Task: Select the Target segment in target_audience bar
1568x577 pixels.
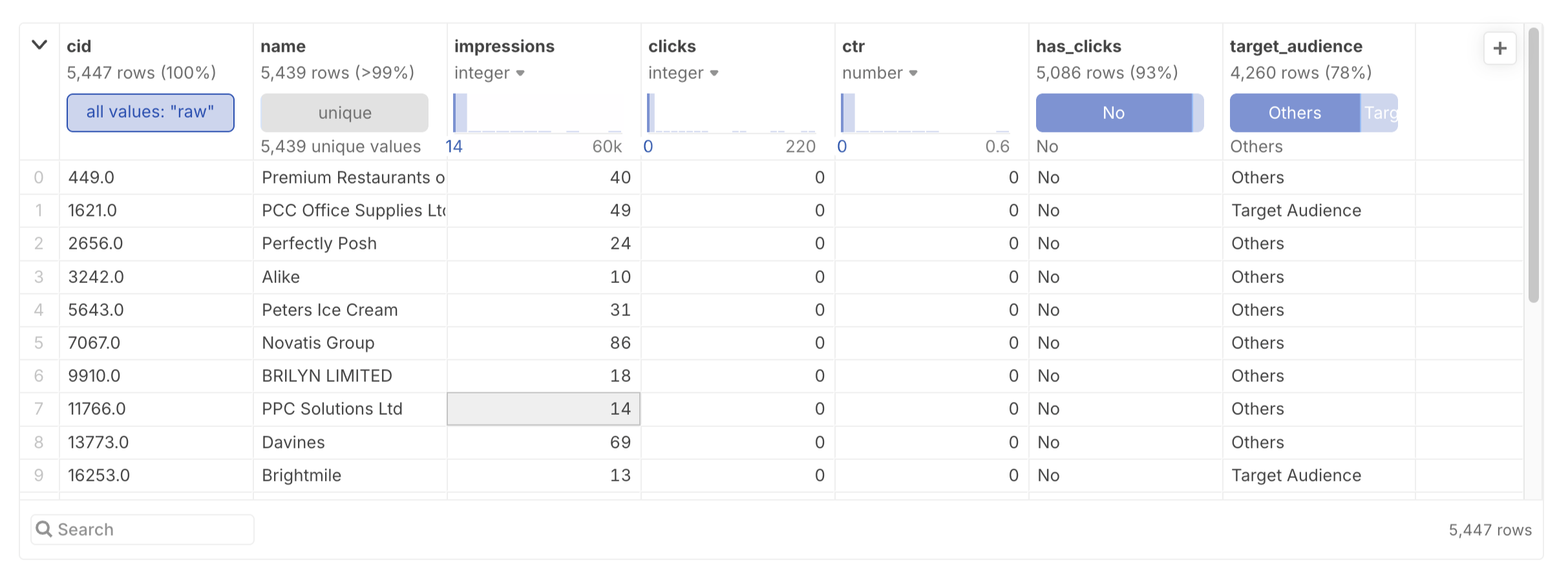Action: [x=1380, y=113]
